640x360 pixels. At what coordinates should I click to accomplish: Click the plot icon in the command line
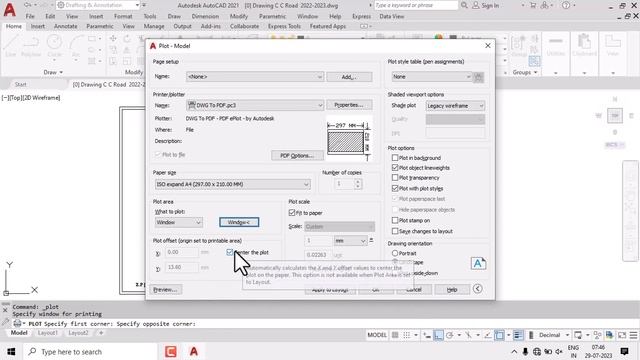[17, 324]
